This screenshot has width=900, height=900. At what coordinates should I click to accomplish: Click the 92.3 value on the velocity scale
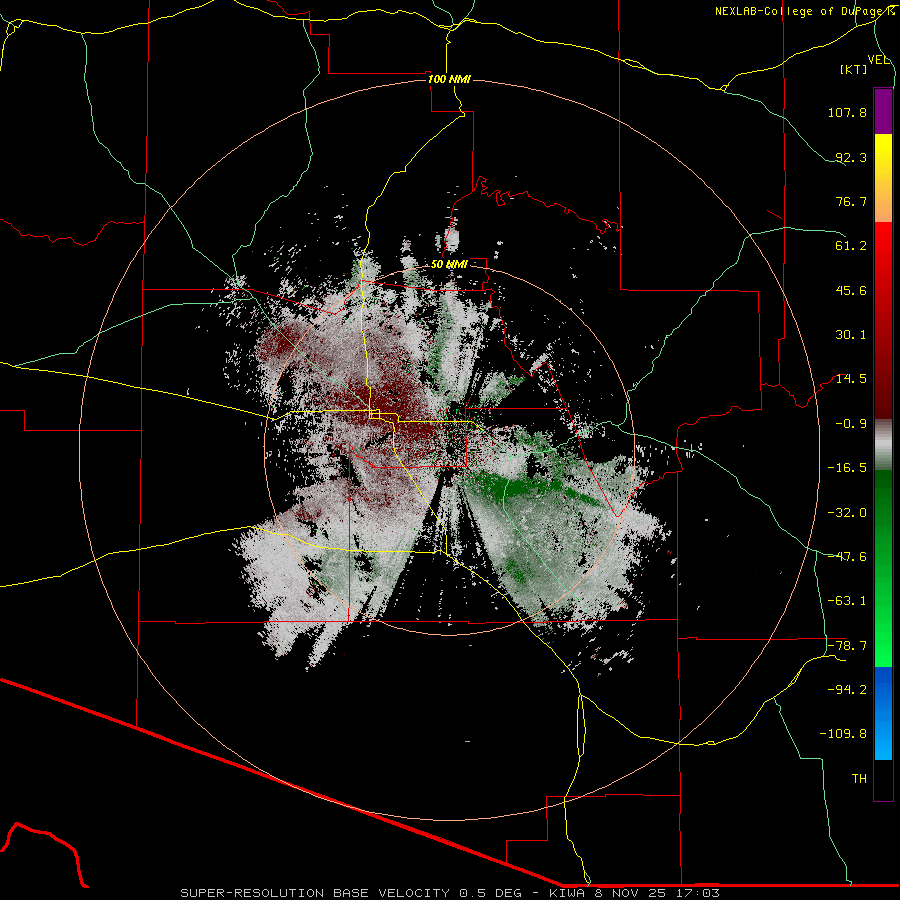click(x=851, y=157)
